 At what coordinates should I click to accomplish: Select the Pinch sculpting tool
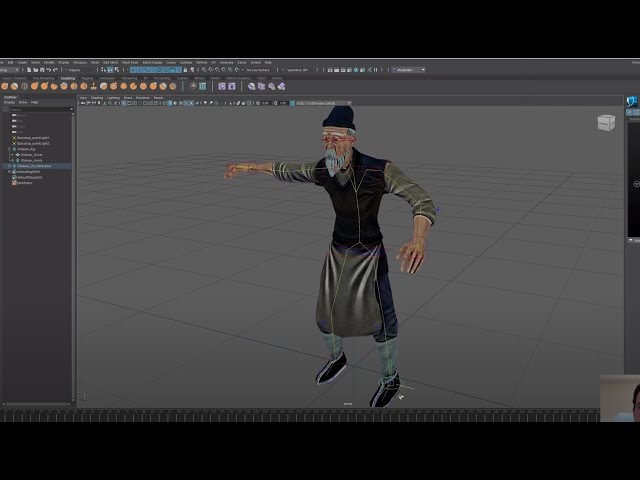click(x=44, y=86)
